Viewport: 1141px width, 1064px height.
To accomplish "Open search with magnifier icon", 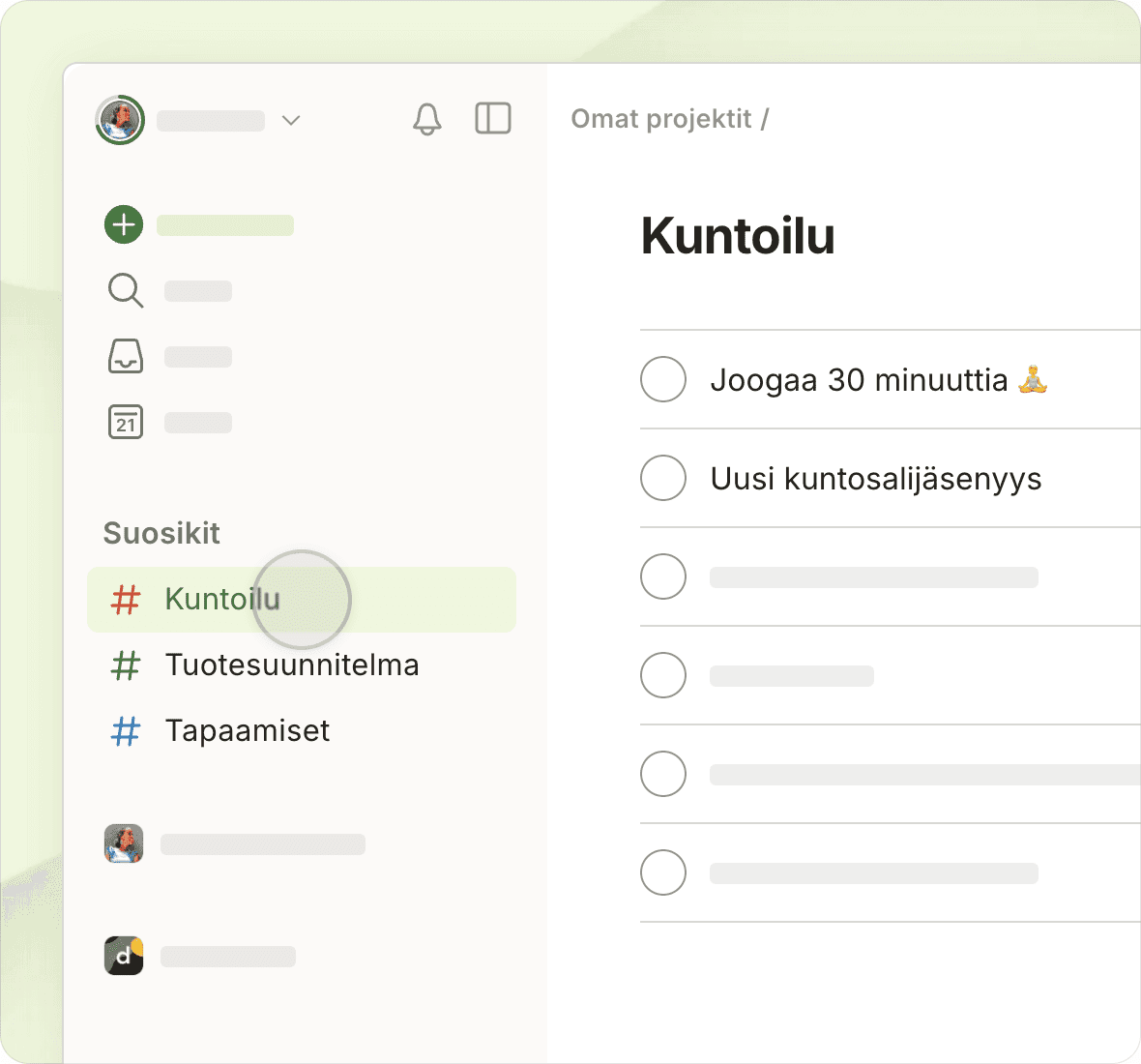I will coord(125,290).
